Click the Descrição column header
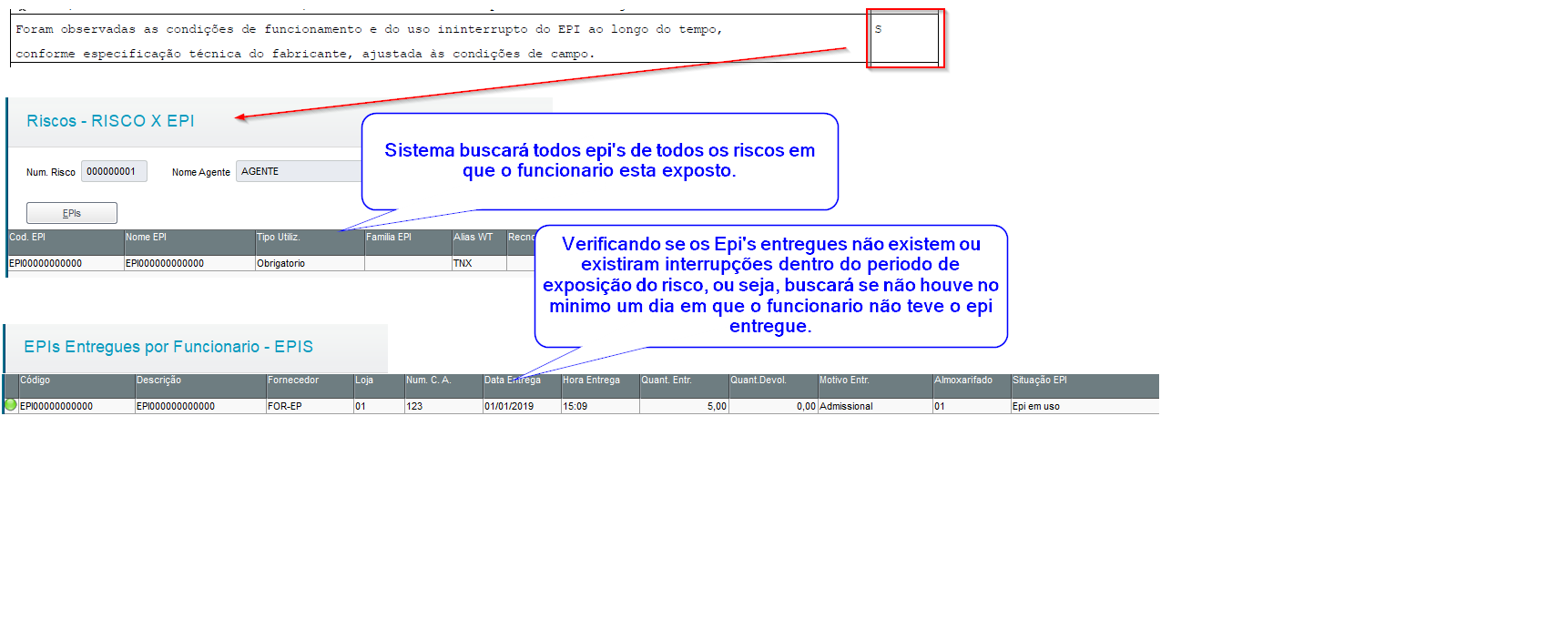Viewport: 1568px width, 619px height. click(x=200, y=386)
